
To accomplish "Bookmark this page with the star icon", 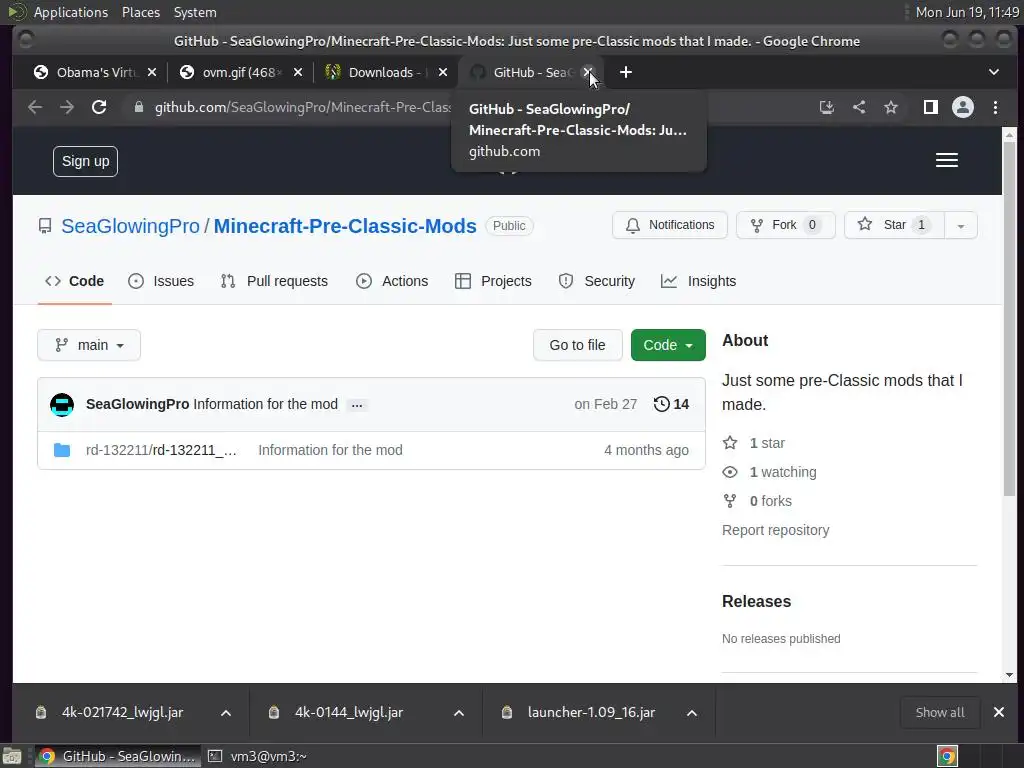I will pyautogui.click(x=891, y=107).
